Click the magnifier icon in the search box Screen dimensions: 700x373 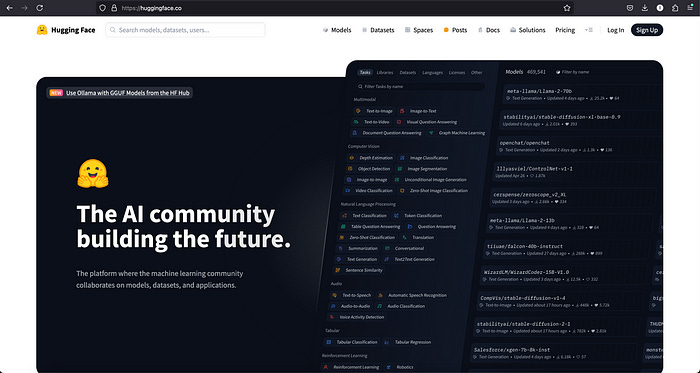click(x=113, y=30)
